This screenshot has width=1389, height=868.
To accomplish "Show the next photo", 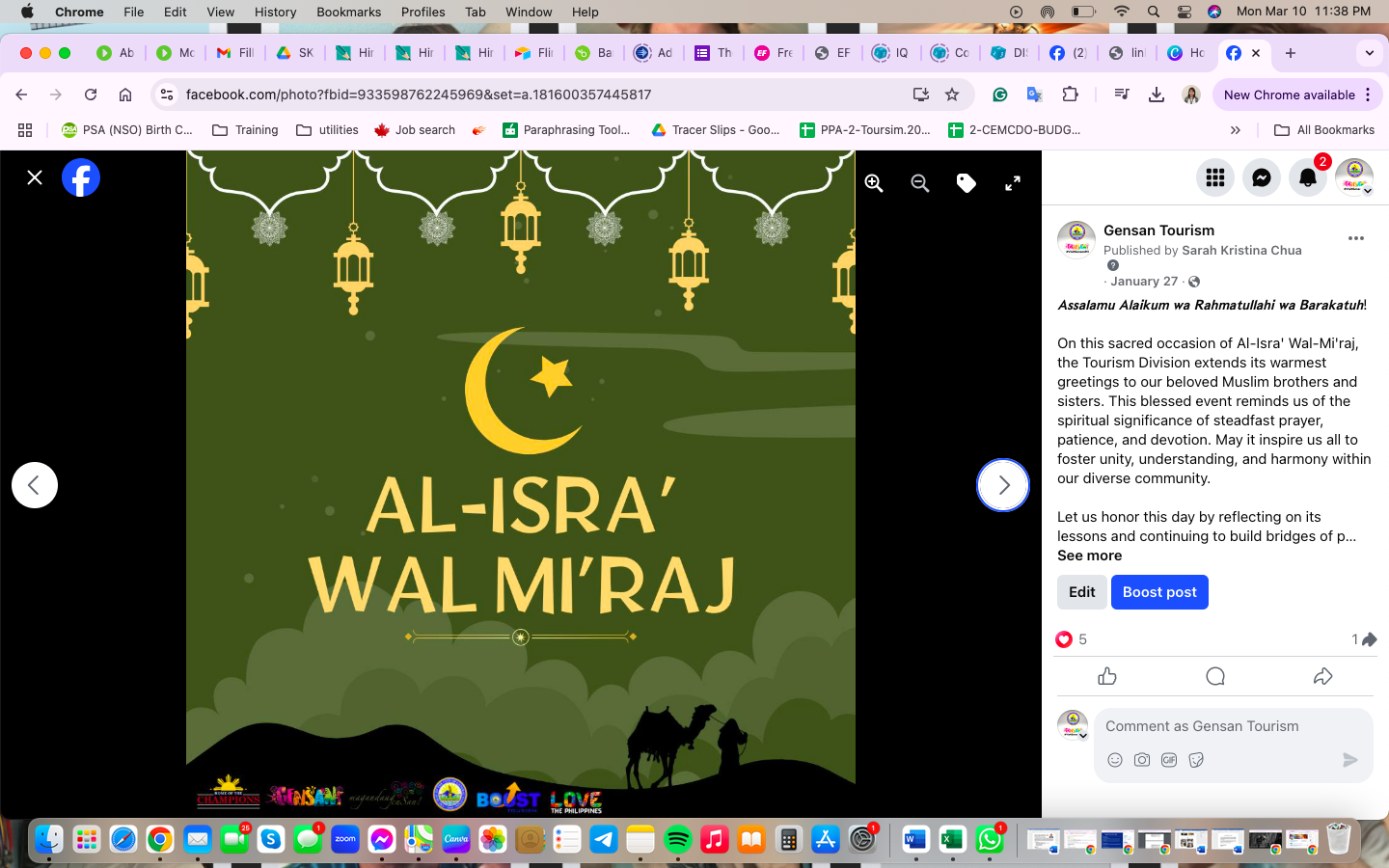I will (x=1003, y=485).
